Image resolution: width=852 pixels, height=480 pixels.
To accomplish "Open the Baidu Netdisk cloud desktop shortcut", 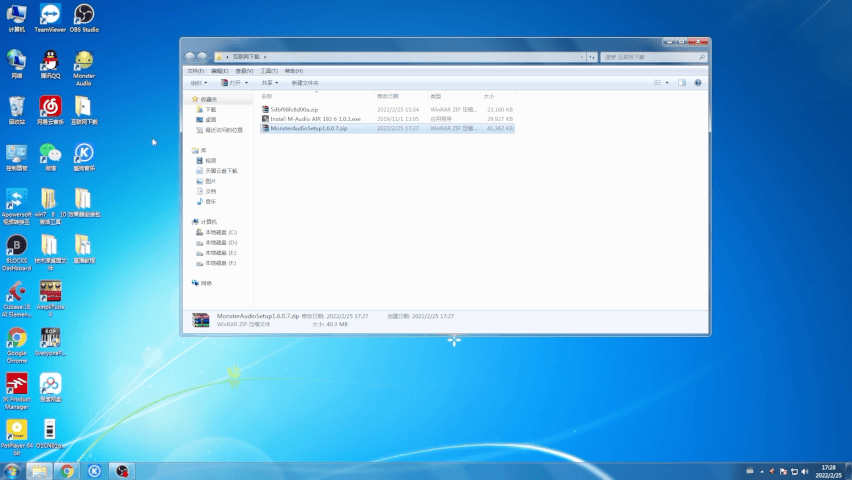I will click(50, 388).
